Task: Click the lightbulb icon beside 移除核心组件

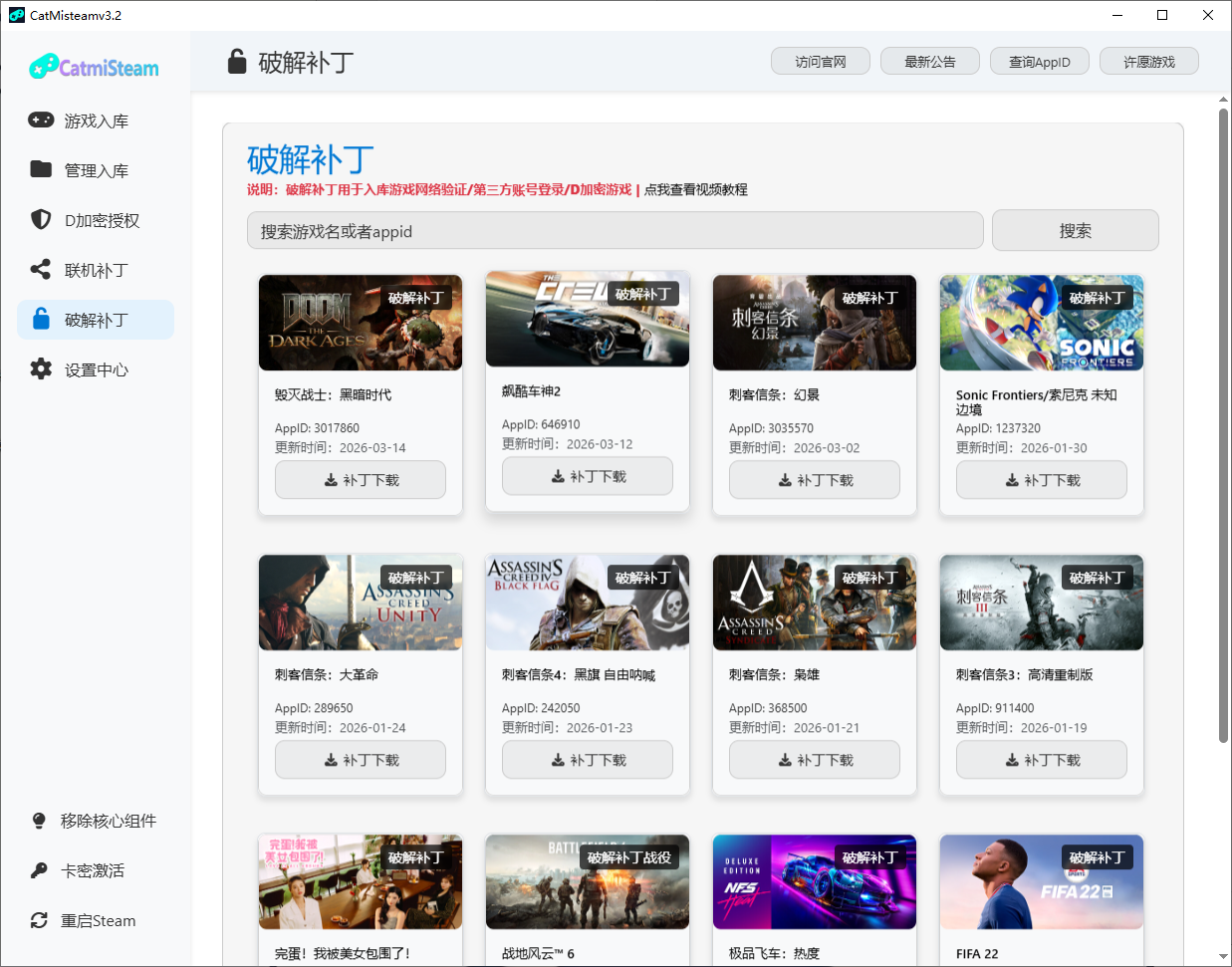Action: coord(39,821)
